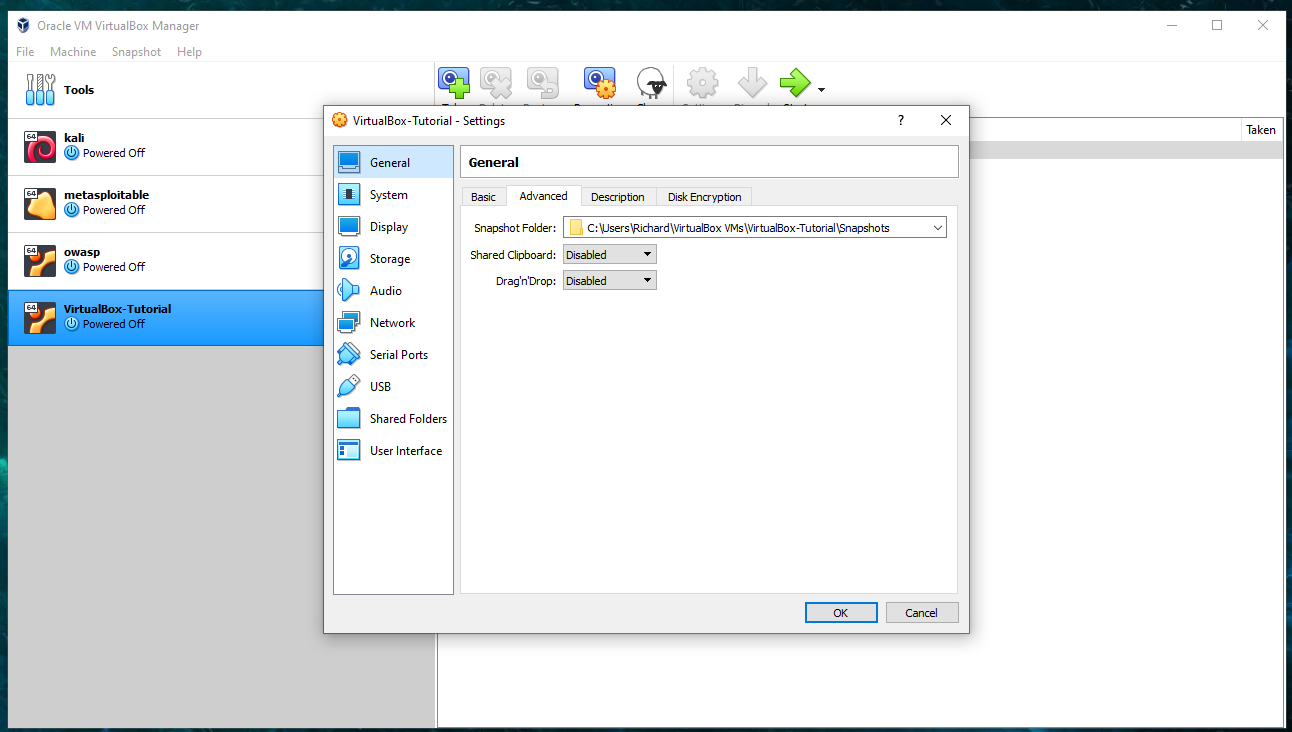This screenshot has height=732, width=1292.
Task: Open the Disk Encryption tab
Action: pos(705,197)
